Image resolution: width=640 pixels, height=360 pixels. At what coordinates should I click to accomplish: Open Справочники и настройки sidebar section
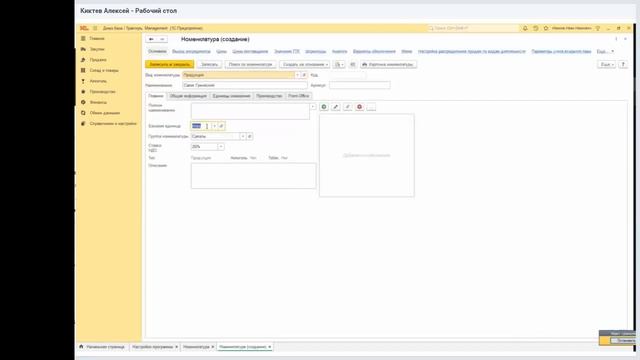tap(113, 123)
